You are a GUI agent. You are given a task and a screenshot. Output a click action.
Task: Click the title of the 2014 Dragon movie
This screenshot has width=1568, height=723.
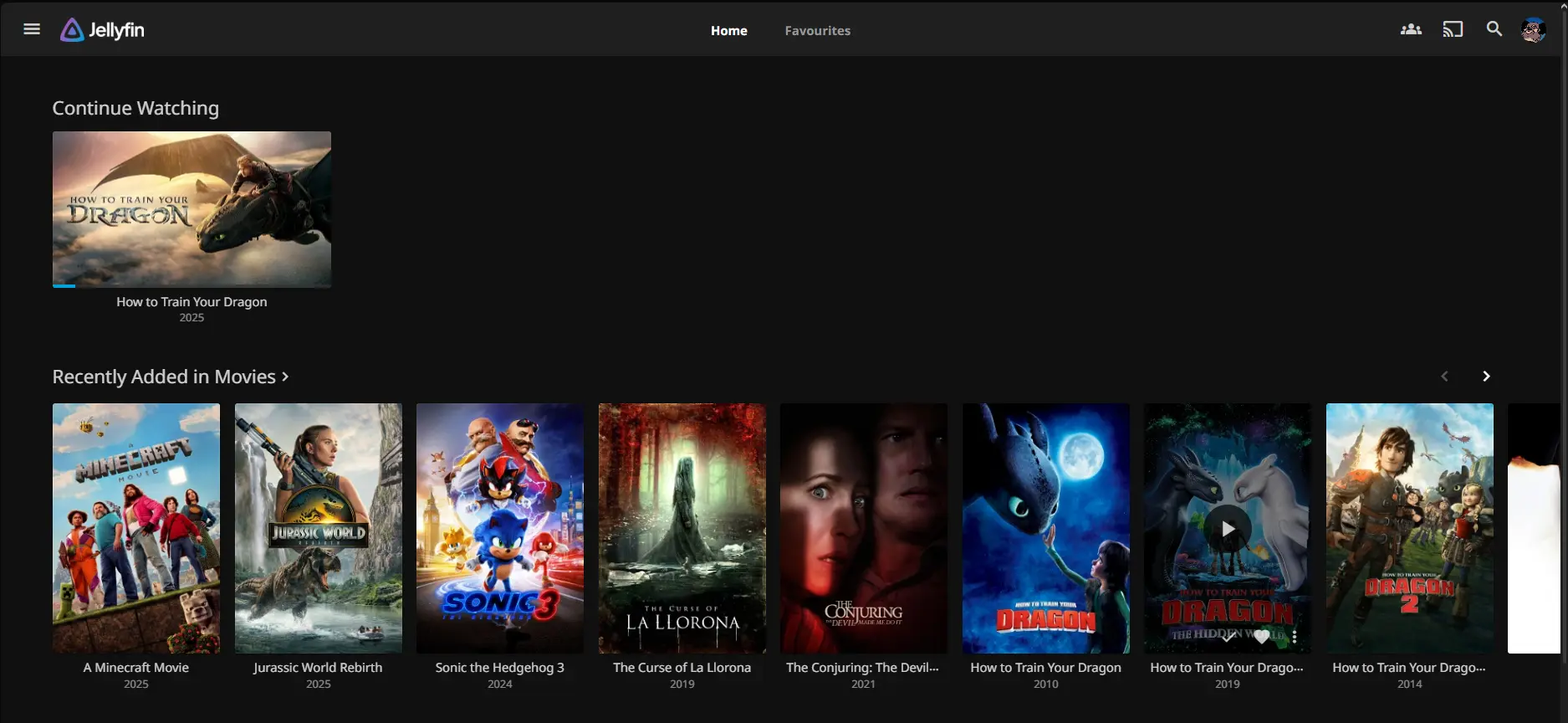pyautogui.click(x=1409, y=668)
